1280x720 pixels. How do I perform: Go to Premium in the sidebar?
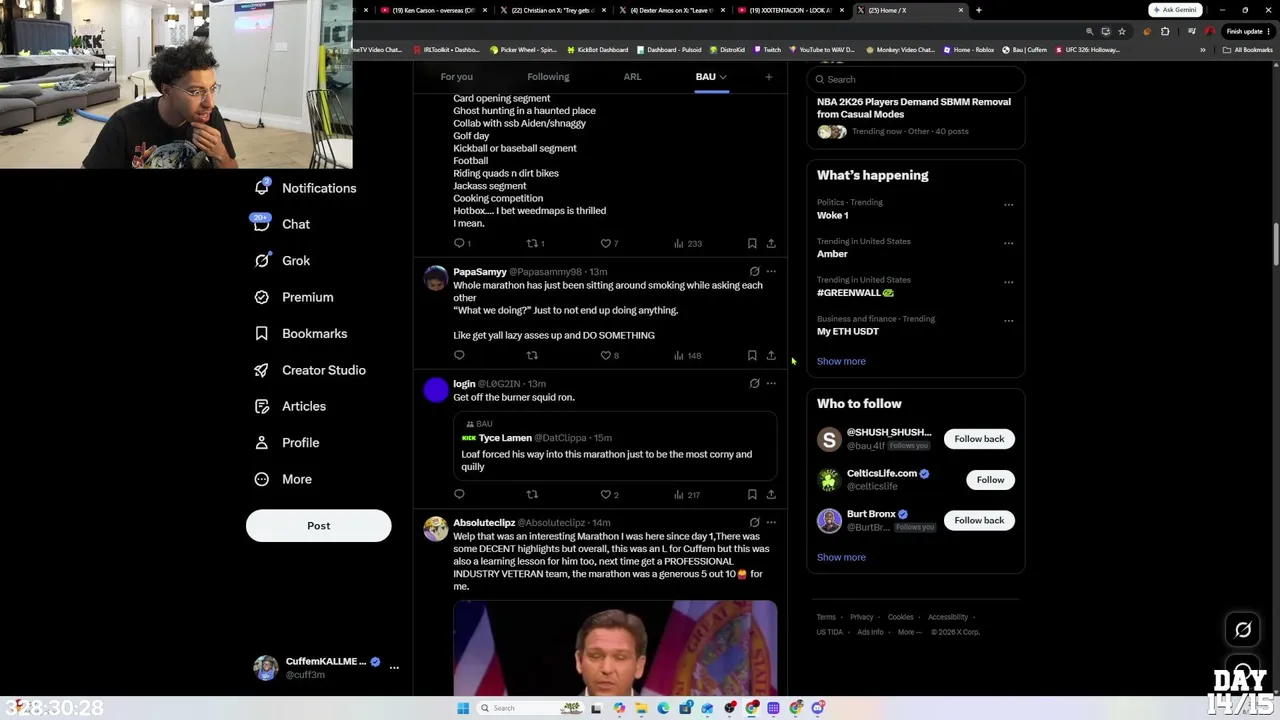(294, 297)
